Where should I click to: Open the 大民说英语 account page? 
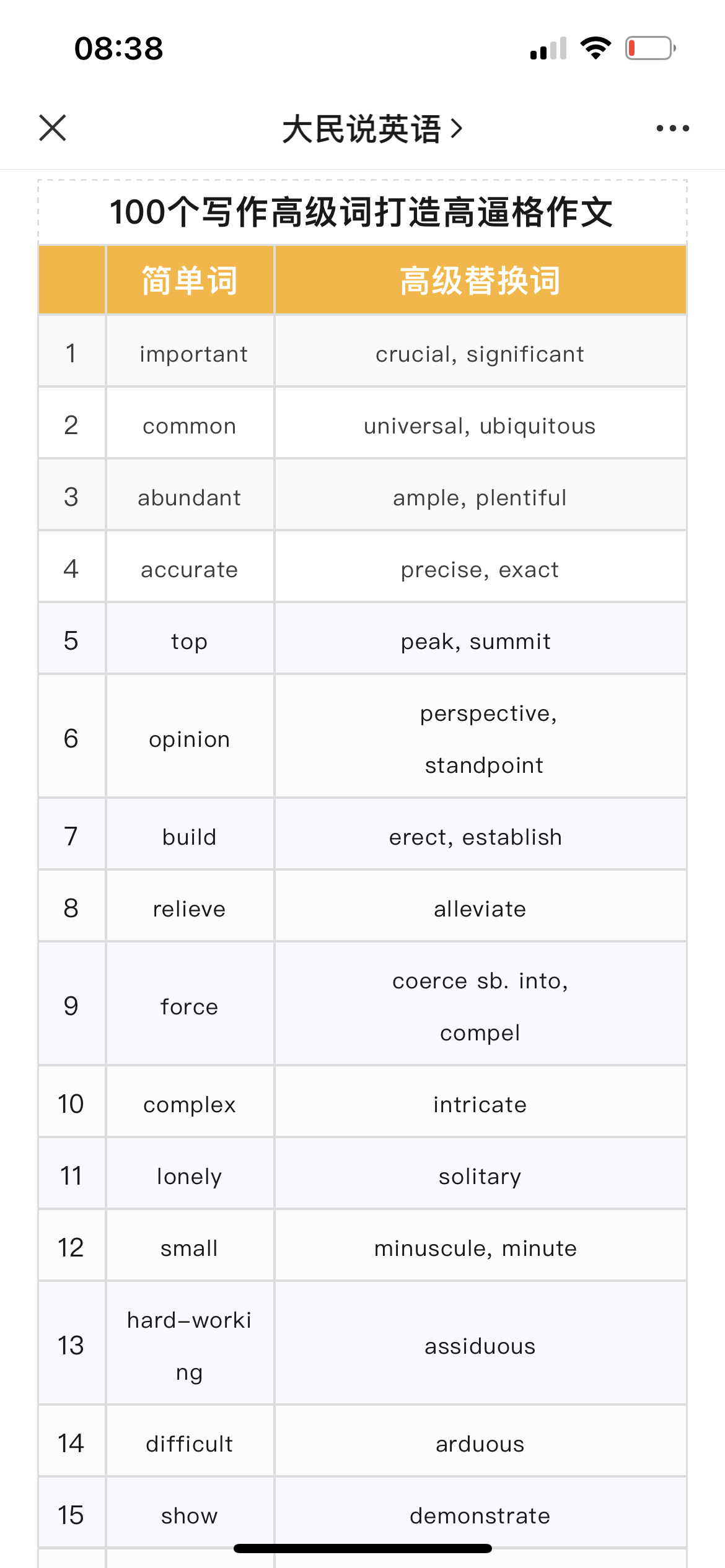click(362, 129)
